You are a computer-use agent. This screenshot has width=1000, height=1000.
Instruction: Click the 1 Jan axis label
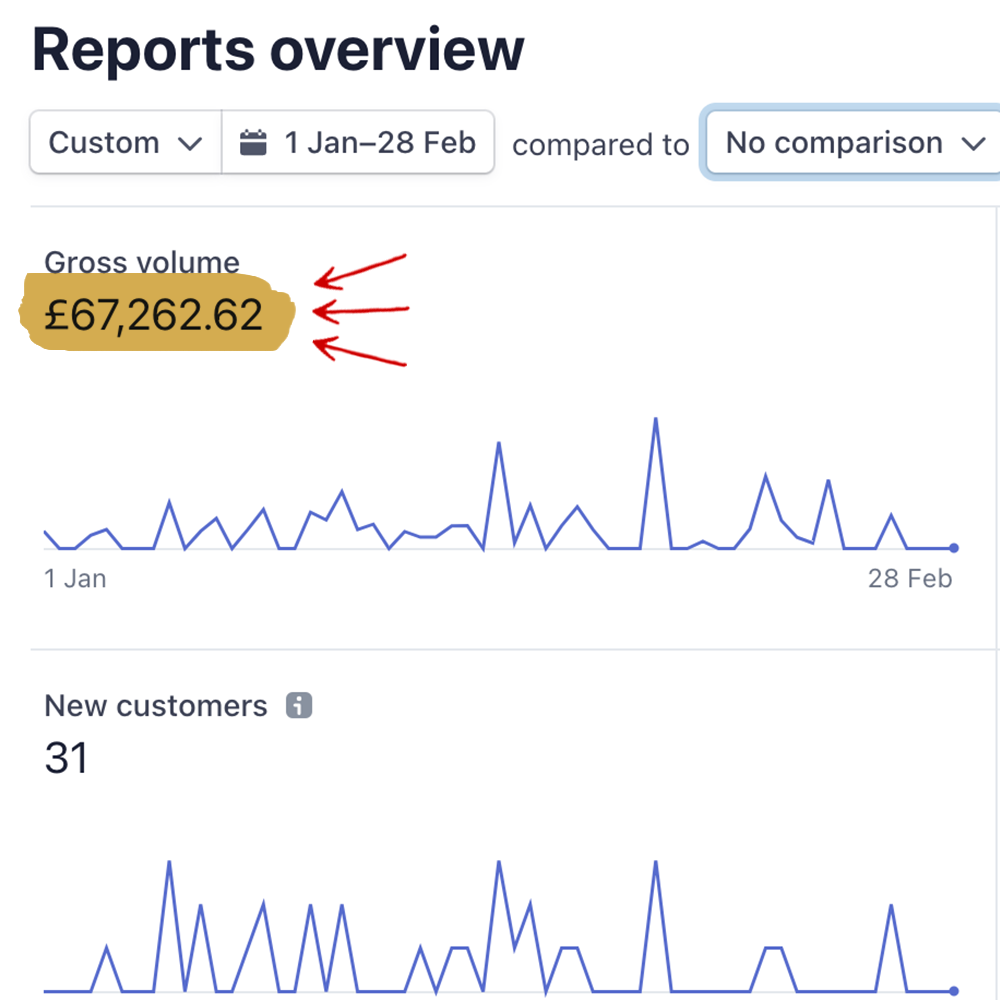coord(75,579)
